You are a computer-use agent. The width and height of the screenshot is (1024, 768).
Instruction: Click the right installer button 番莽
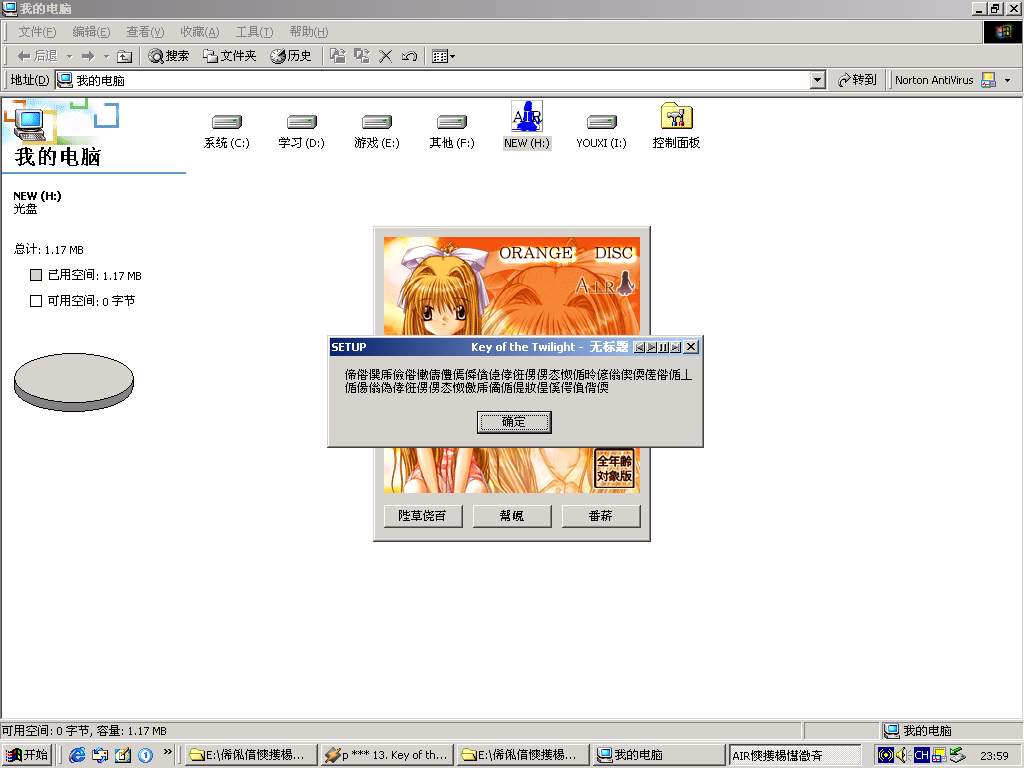pyautogui.click(x=601, y=516)
